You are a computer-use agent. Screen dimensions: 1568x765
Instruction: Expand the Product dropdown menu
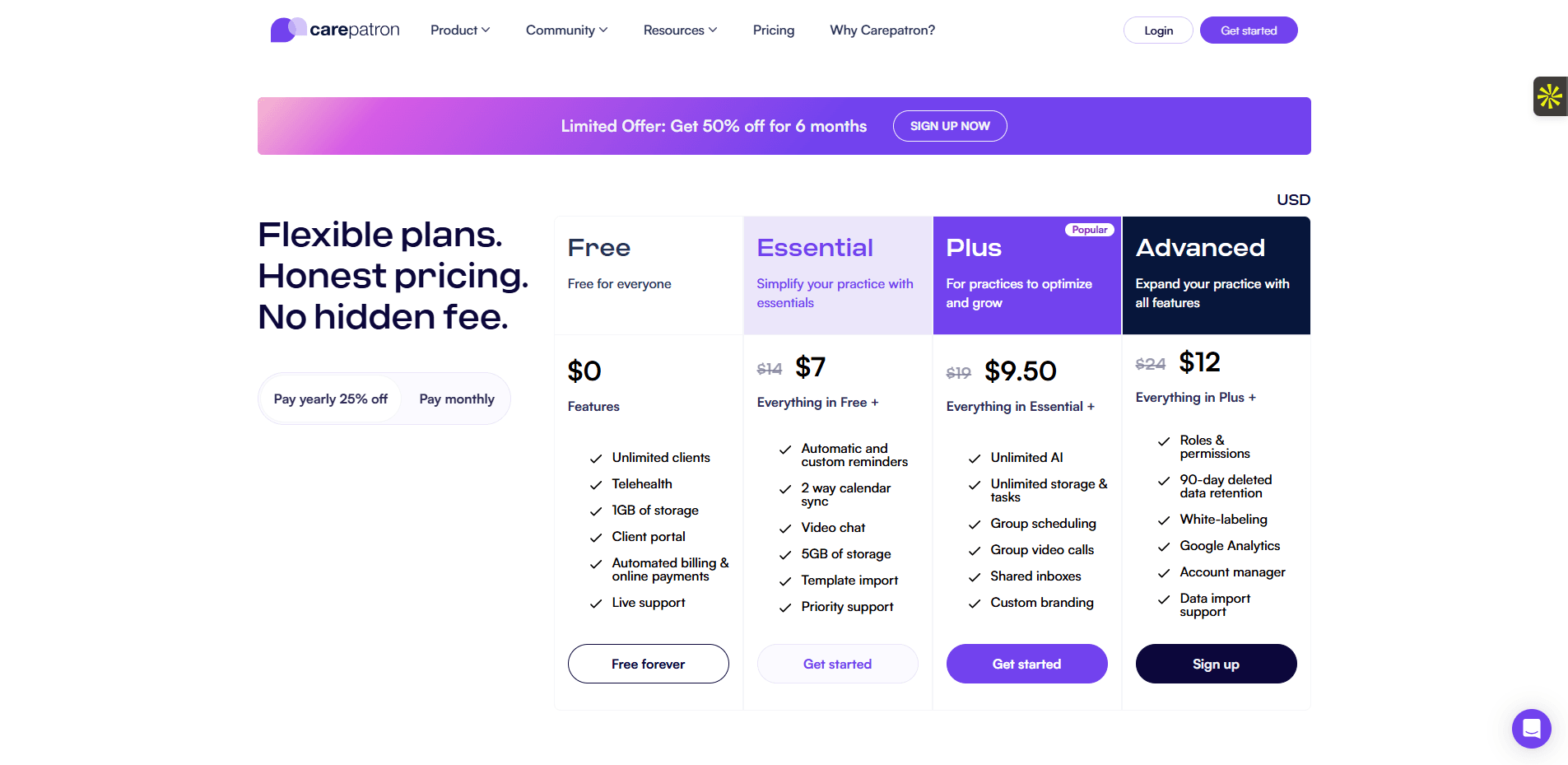click(460, 30)
